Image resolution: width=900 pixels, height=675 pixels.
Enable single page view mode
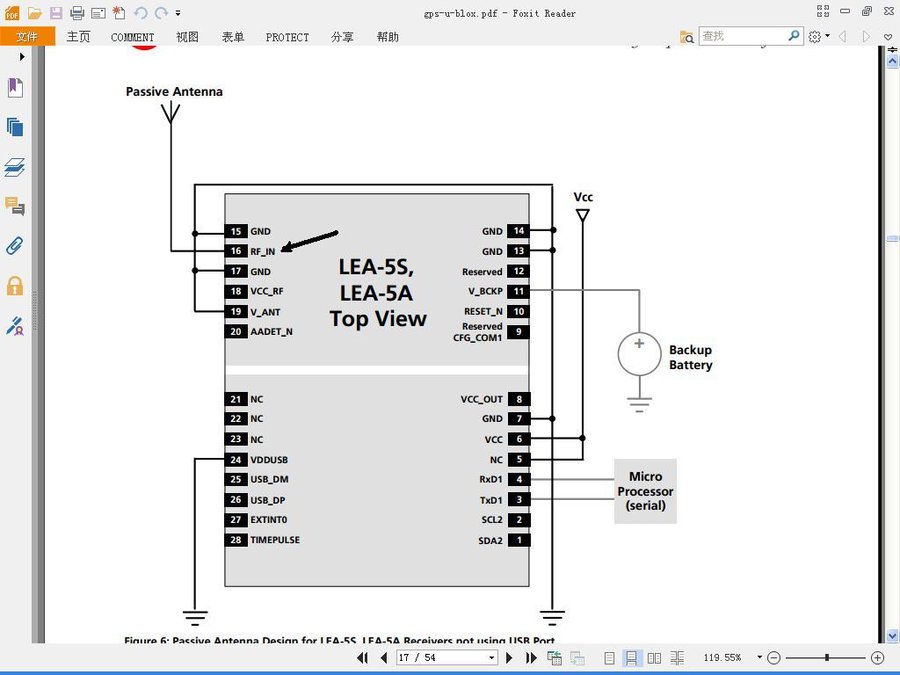609,658
